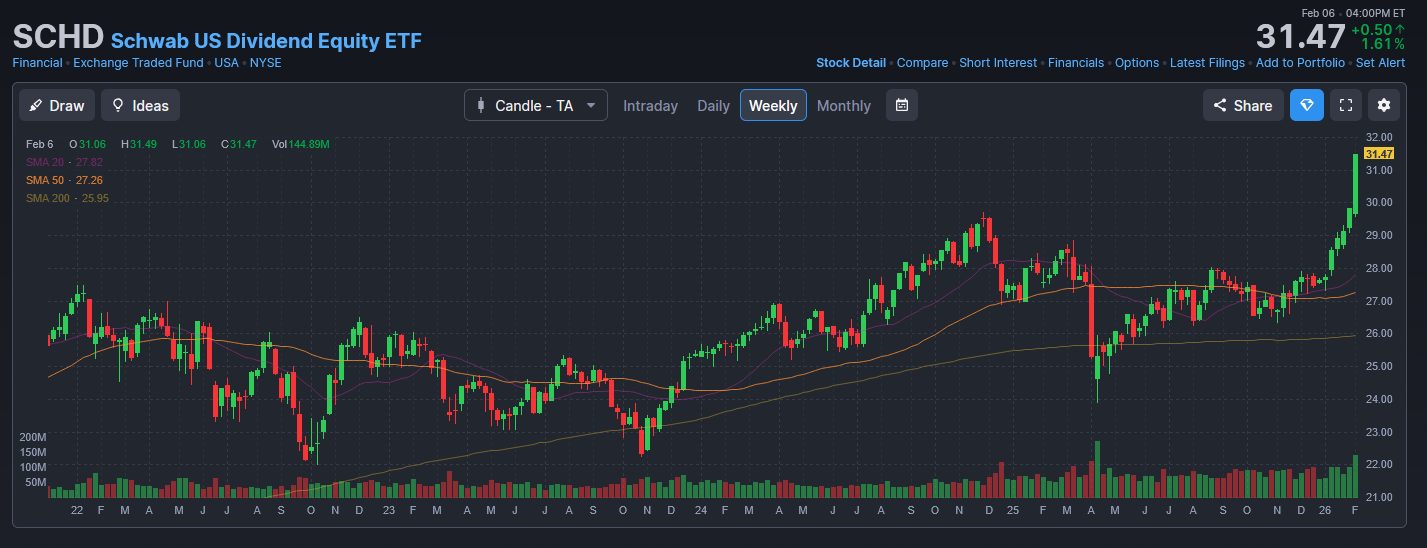Open the Ideas panel

coord(140,105)
